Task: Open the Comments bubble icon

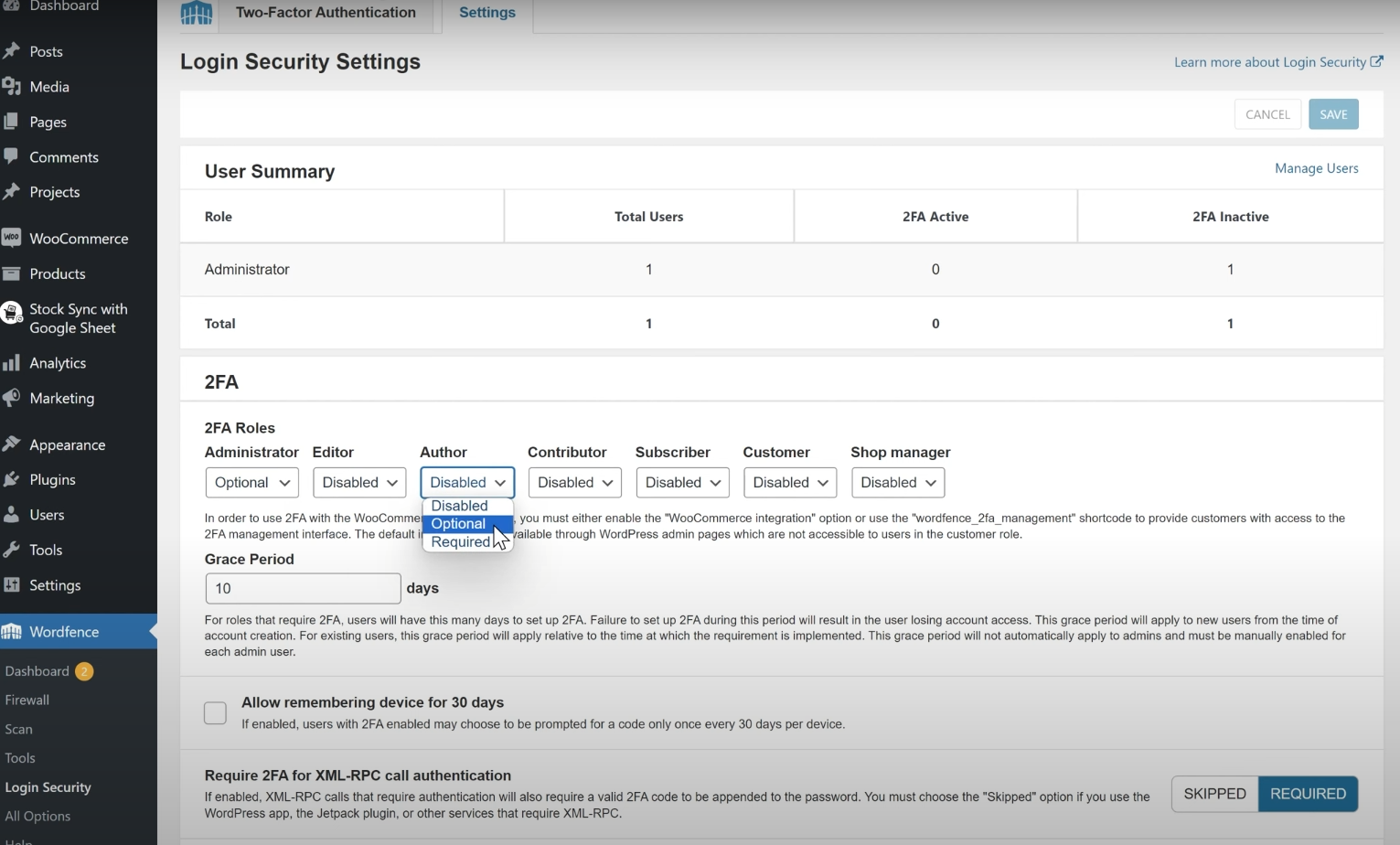Action: coord(12,156)
